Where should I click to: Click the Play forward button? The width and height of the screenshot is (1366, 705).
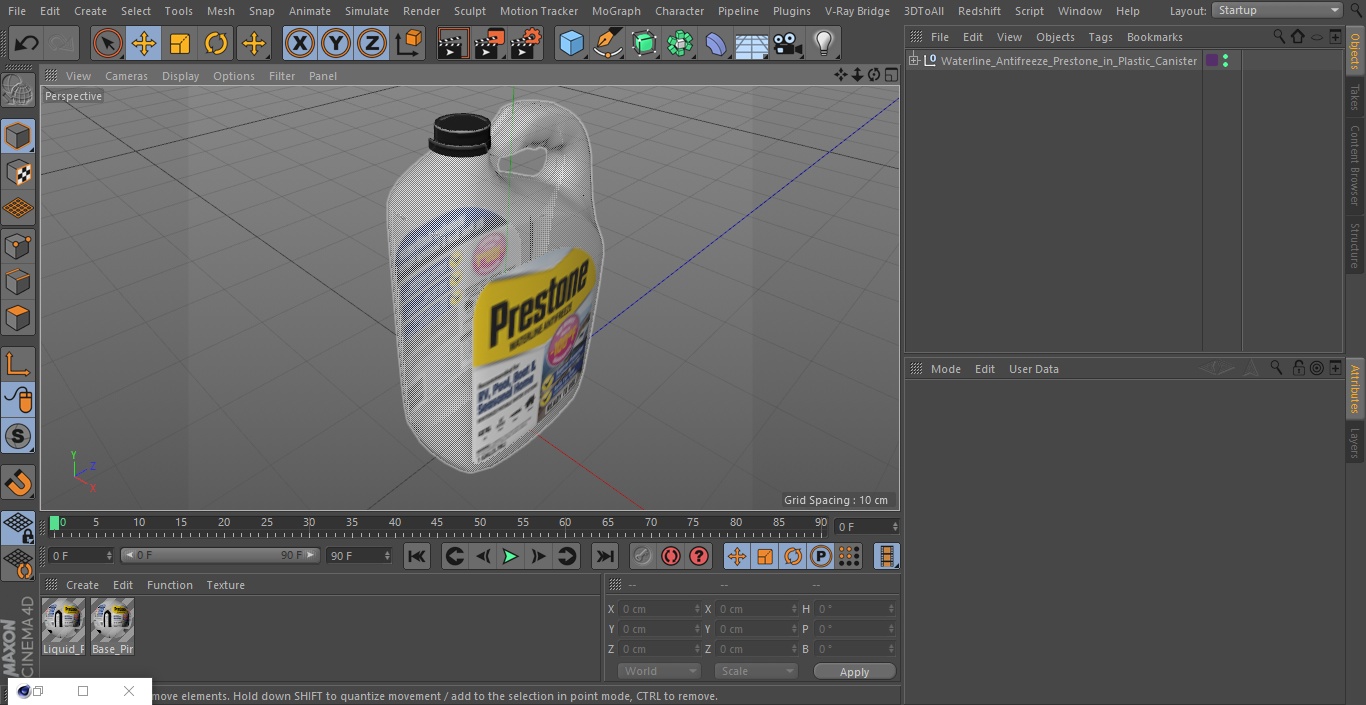click(510, 556)
